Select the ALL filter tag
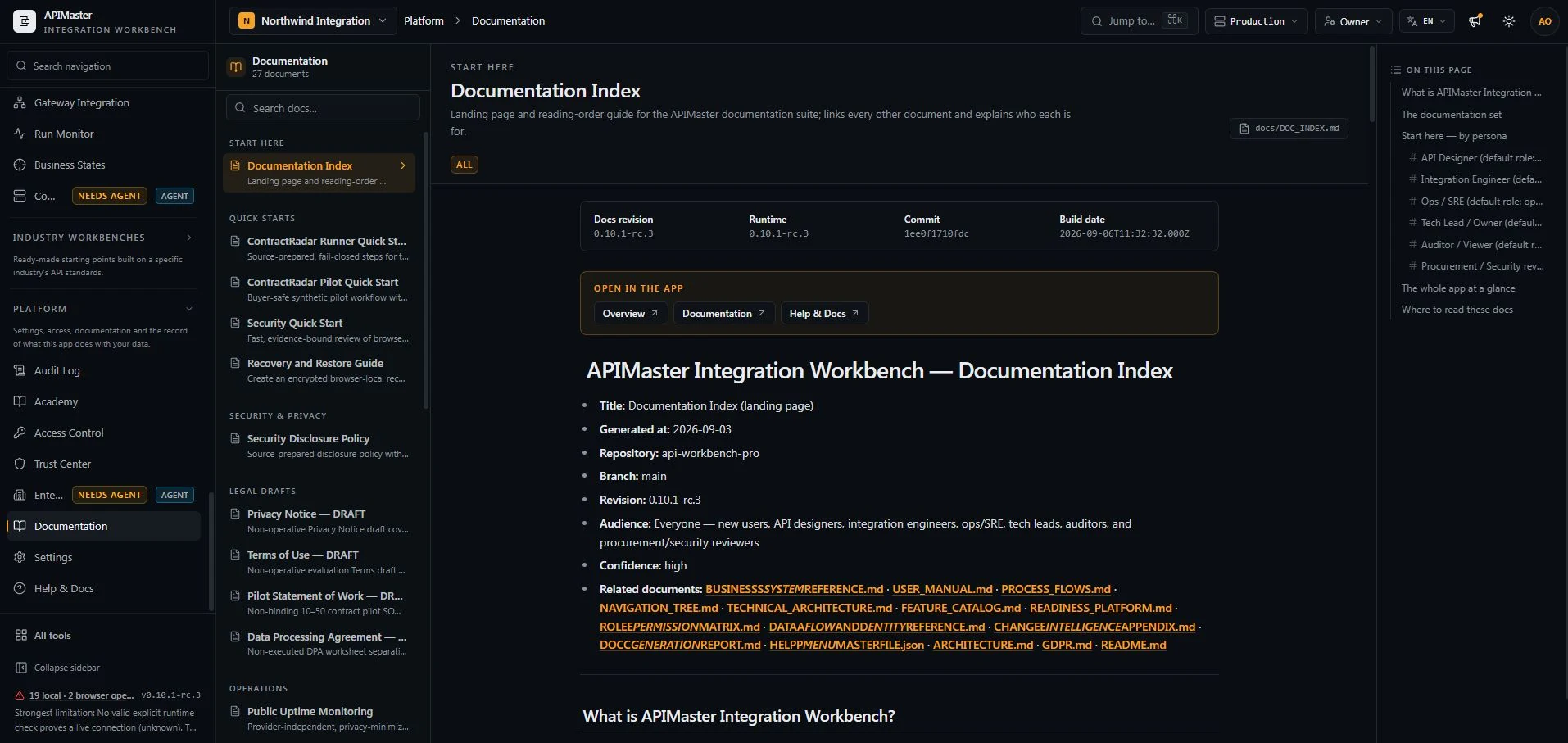This screenshot has height=743, width=1568. point(465,165)
